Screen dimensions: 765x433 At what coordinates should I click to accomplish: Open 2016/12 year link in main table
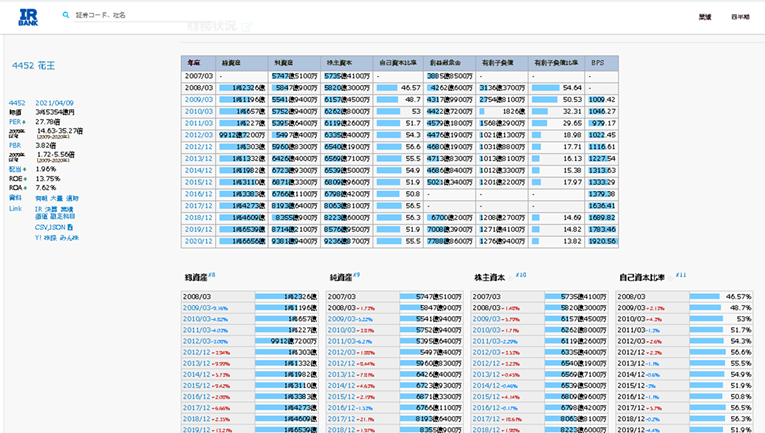click(x=199, y=194)
